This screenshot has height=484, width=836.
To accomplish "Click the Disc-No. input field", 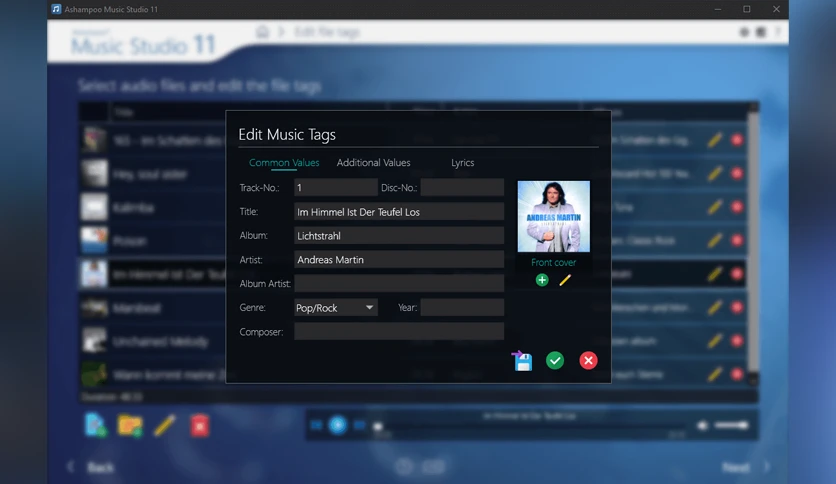I will [x=462, y=188].
